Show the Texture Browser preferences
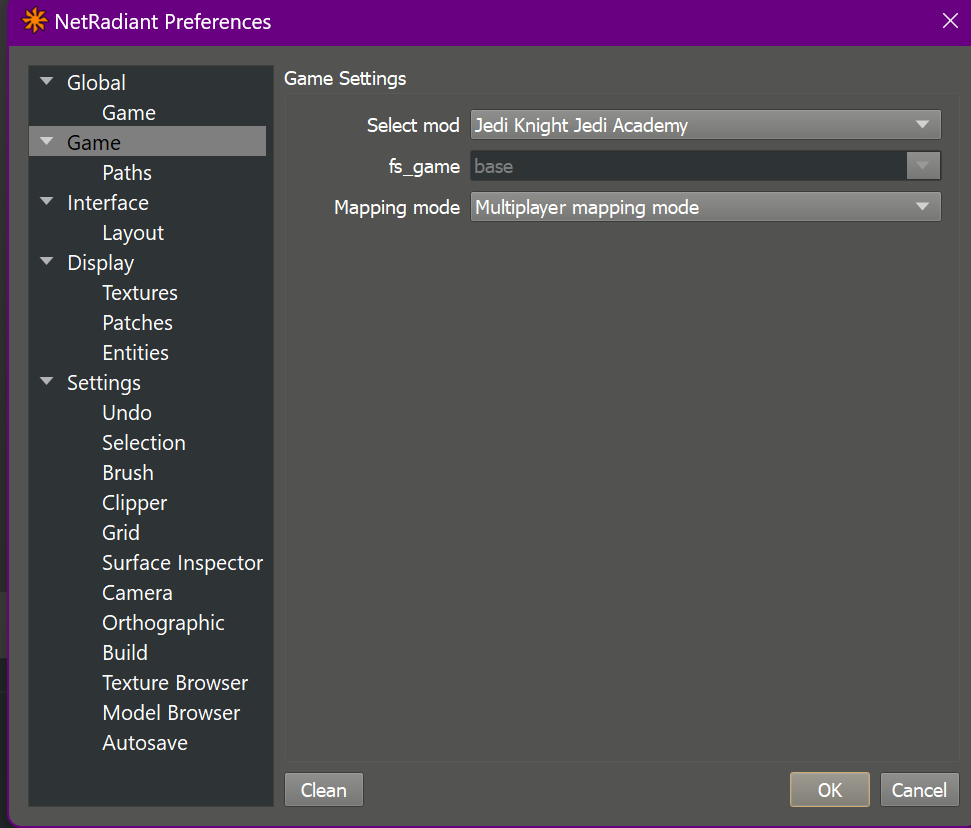 pyautogui.click(x=175, y=683)
